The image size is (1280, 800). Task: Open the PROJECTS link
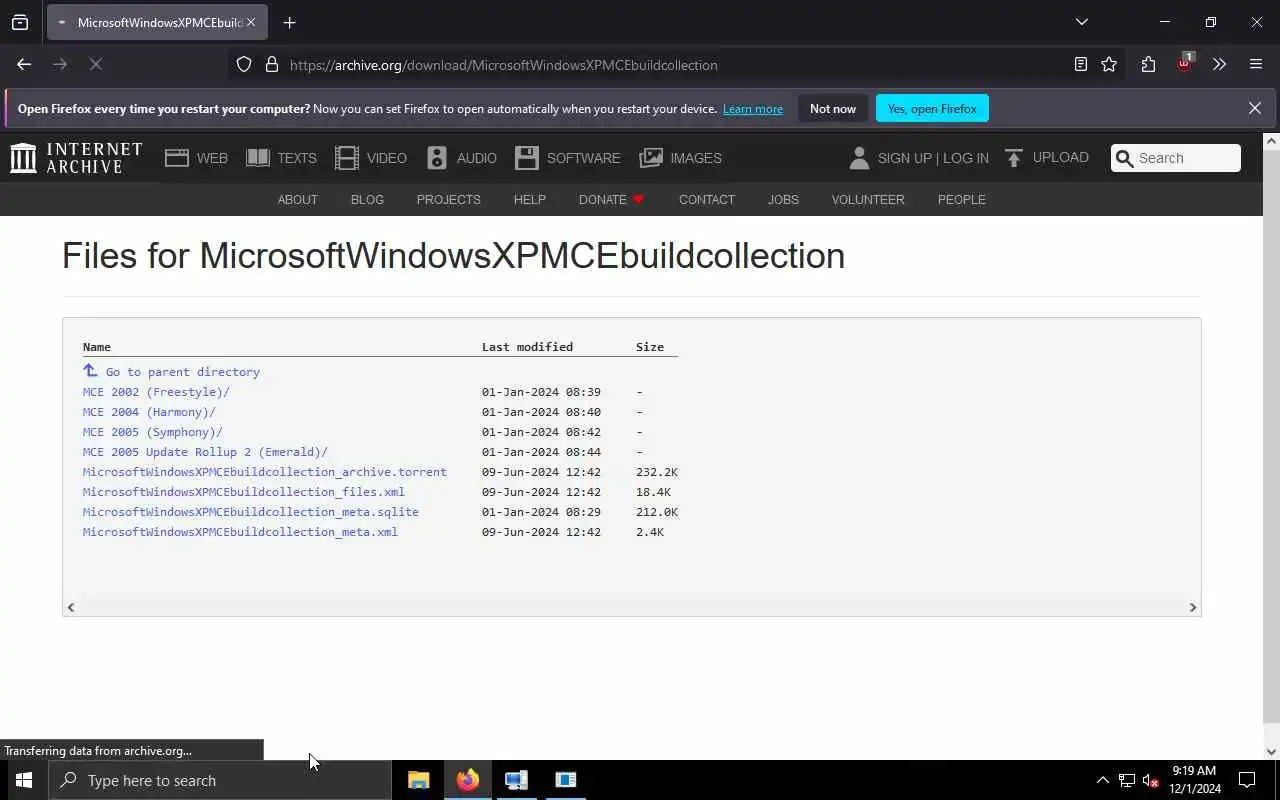tap(448, 199)
